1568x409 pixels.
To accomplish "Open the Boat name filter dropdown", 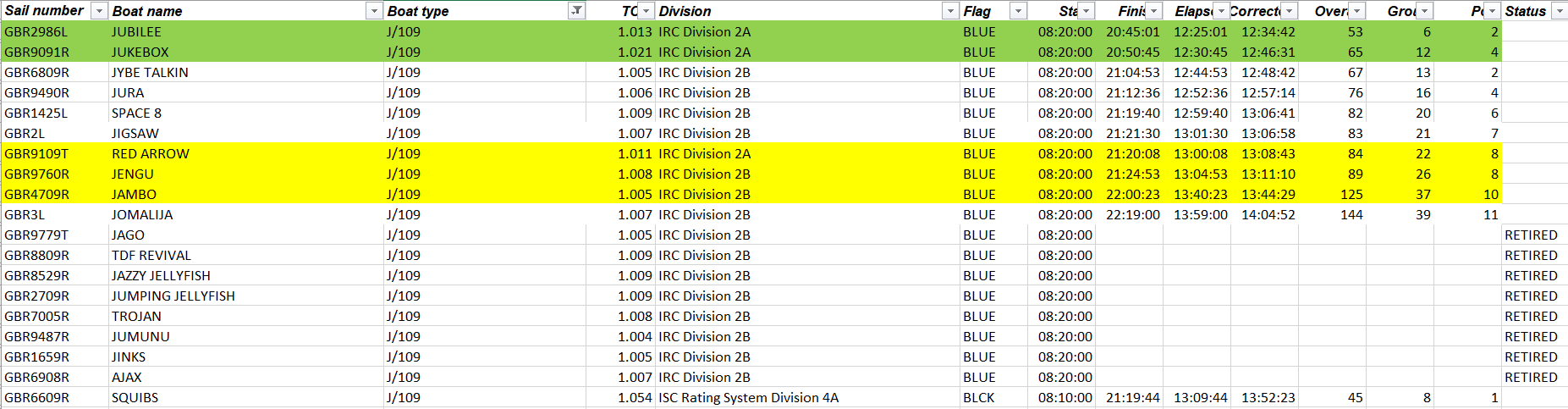I will point(374,11).
